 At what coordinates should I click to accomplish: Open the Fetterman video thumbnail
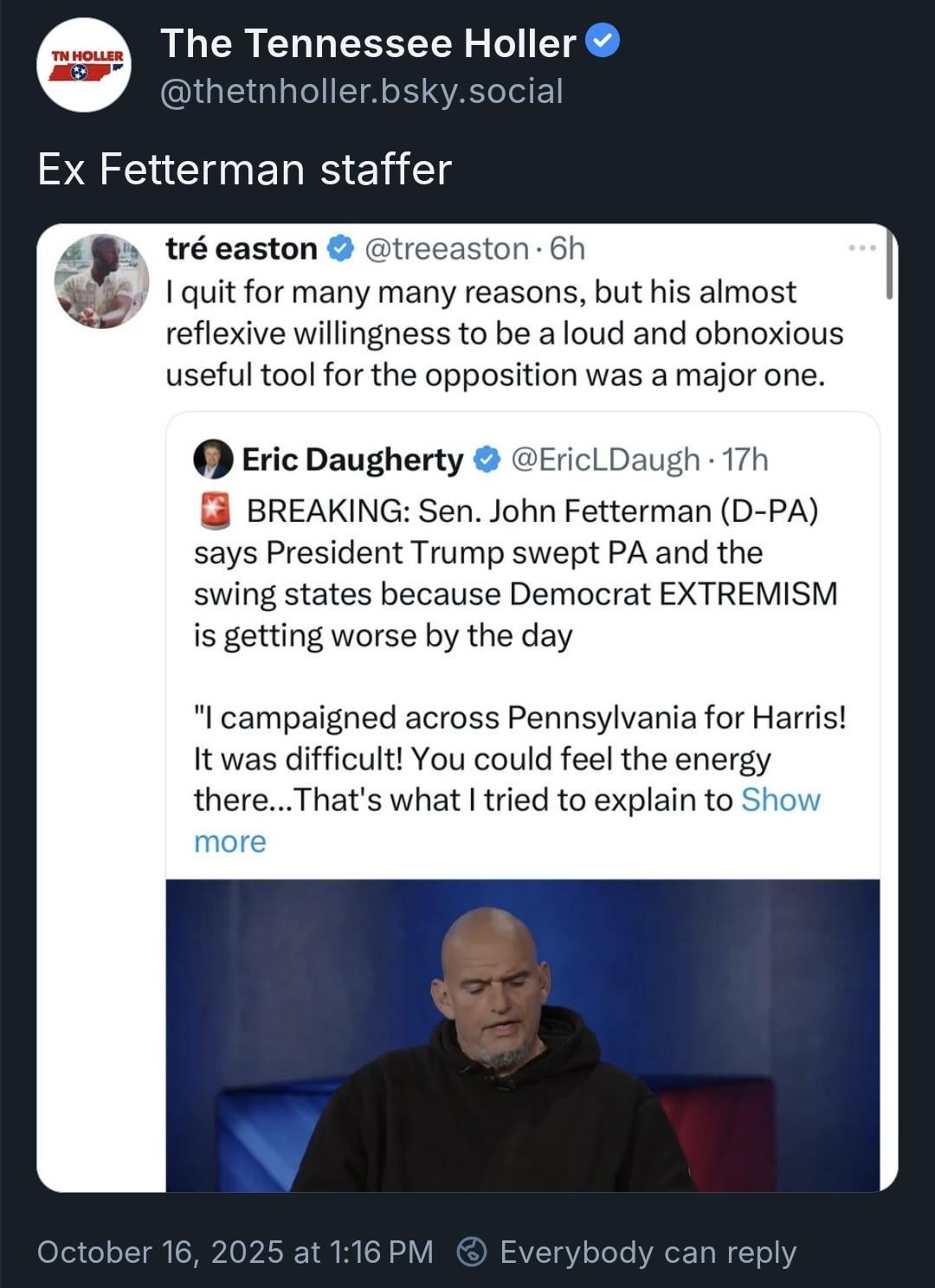coord(522,1035)
